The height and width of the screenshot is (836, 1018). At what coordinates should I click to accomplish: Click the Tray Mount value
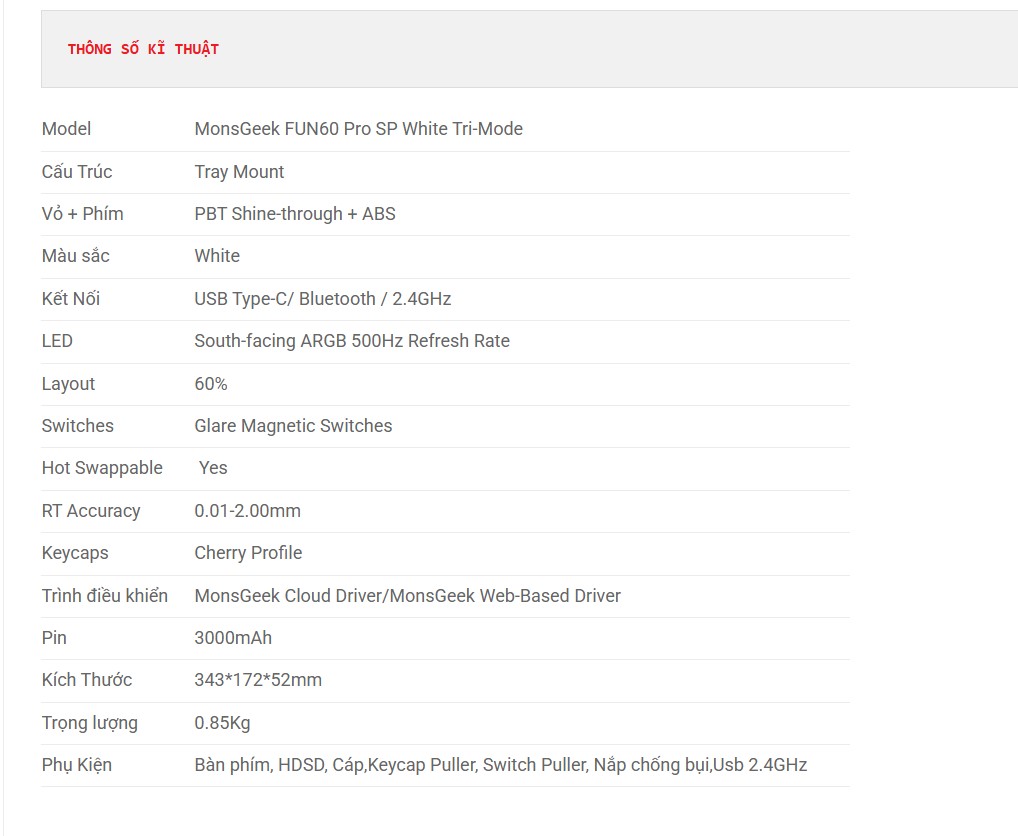[239, 171]
